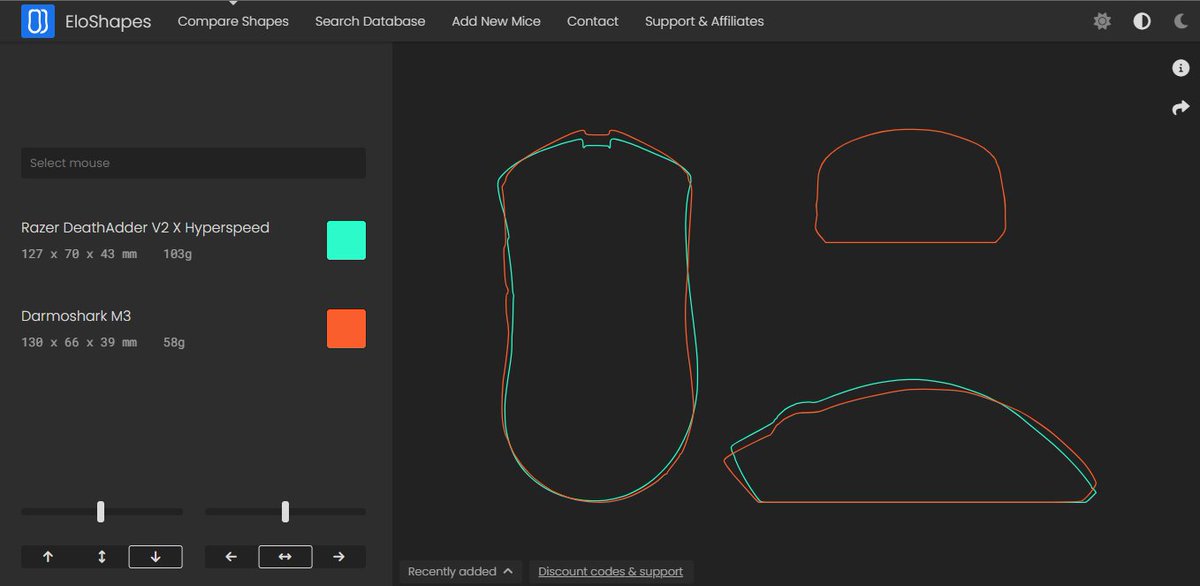The image size is (1200, 586).
Task: Toggle vertical center alignment
Action: click(101, 556)
